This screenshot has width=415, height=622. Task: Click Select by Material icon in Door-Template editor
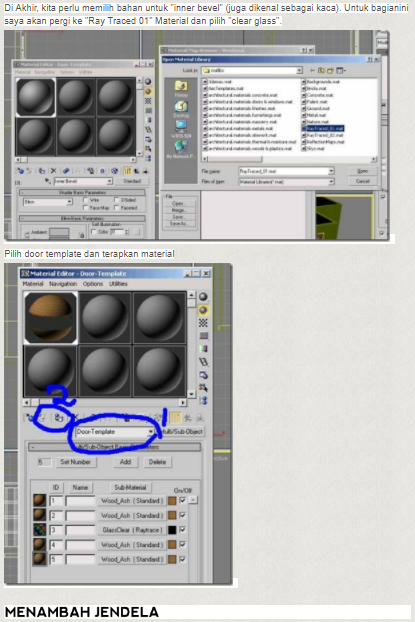[x=203, y=388]
